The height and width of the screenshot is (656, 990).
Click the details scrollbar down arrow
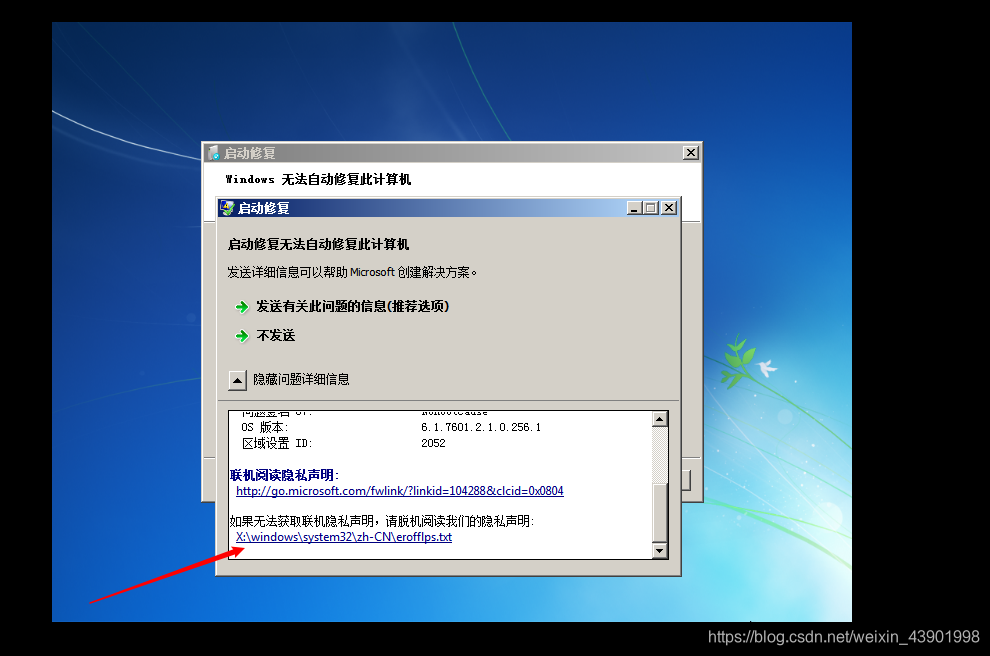[x=659, y=551]
